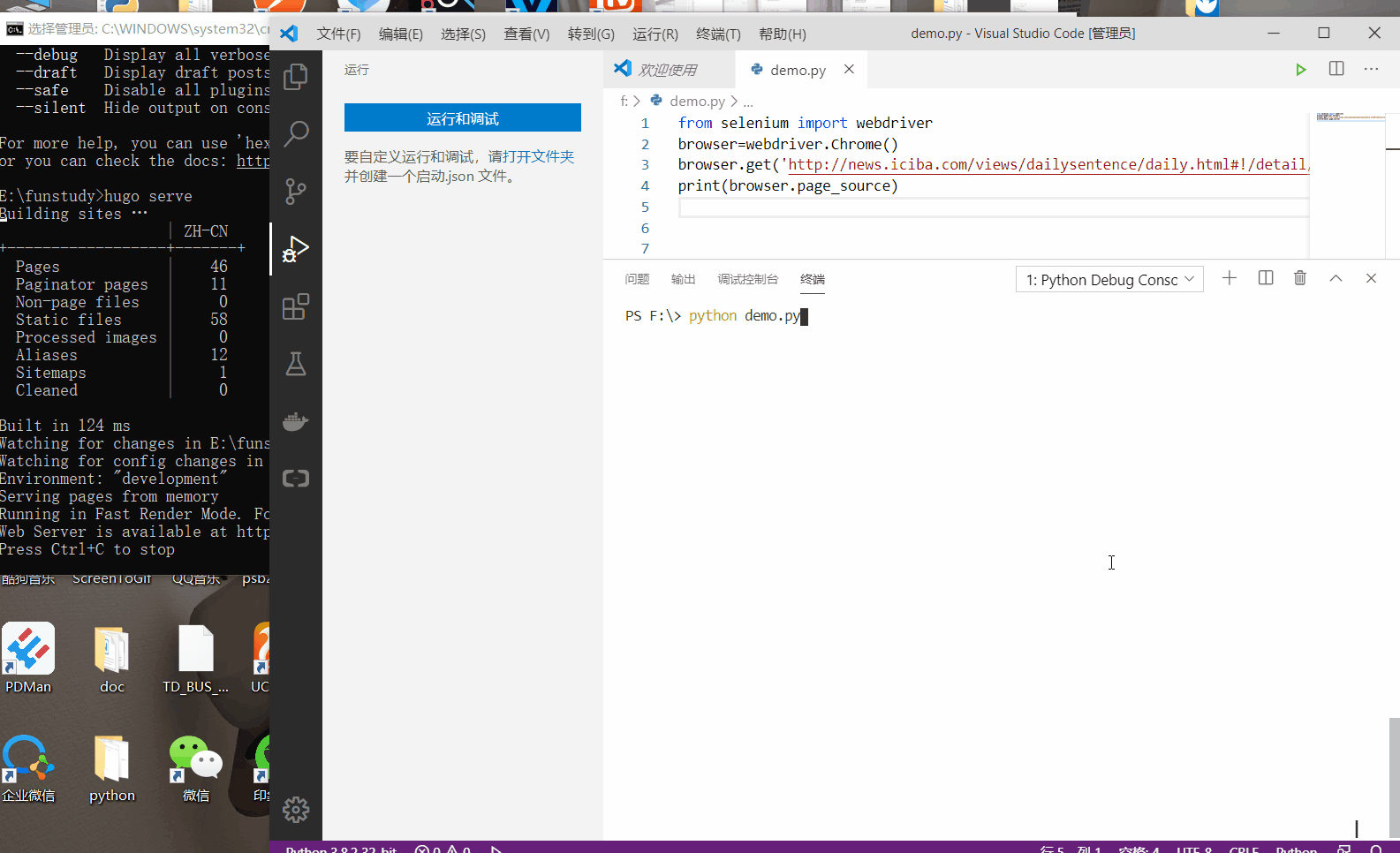The height and width of the screenshot is (853, 1400).
Task: Open 运行(R) menu
Action: click(x=655, y=34)
